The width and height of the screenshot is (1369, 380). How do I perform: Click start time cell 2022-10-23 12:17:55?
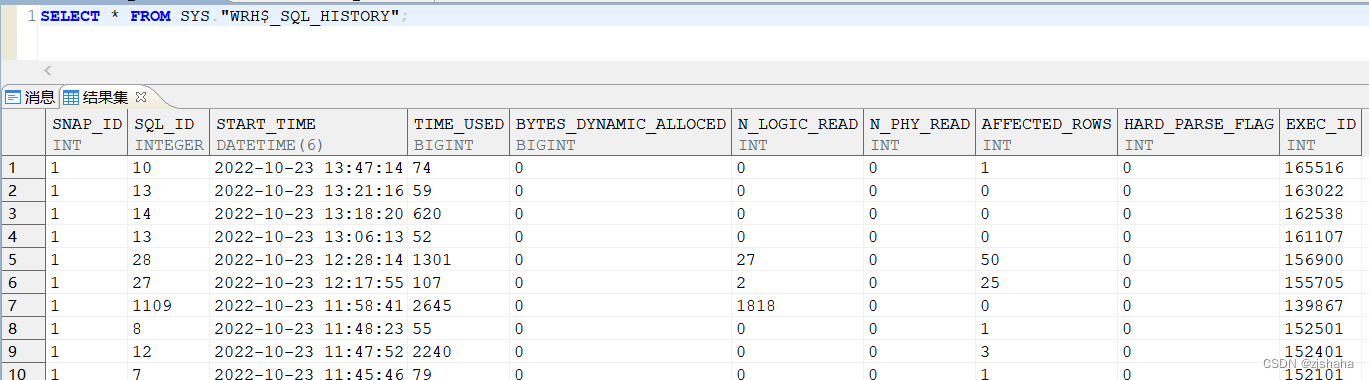(309, 283)
